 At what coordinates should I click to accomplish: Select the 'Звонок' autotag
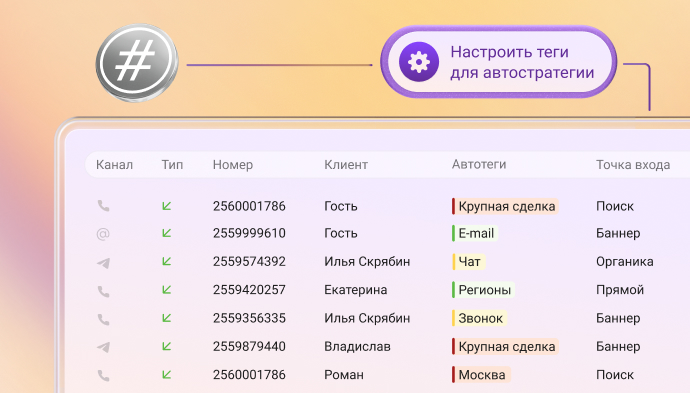[479, 318]
